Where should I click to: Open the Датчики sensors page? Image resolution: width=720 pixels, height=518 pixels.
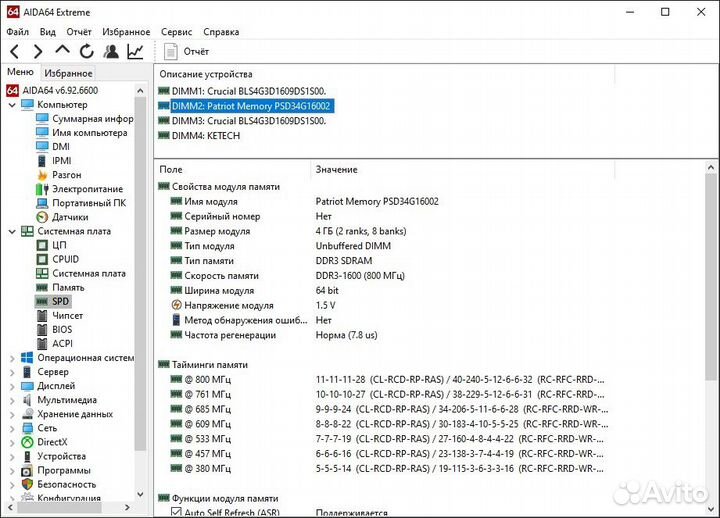pos(69,217)
